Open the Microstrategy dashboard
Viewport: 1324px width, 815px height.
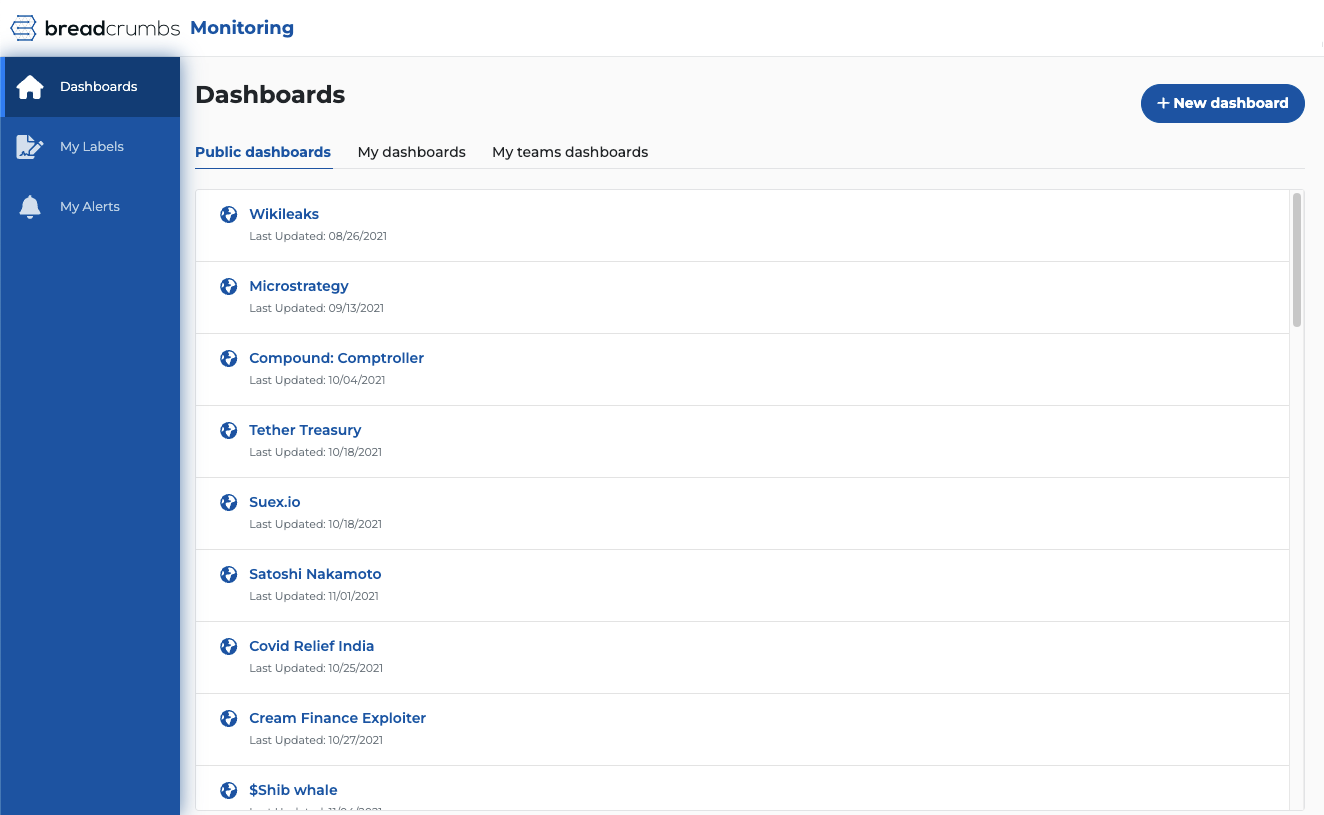(298, 286)
